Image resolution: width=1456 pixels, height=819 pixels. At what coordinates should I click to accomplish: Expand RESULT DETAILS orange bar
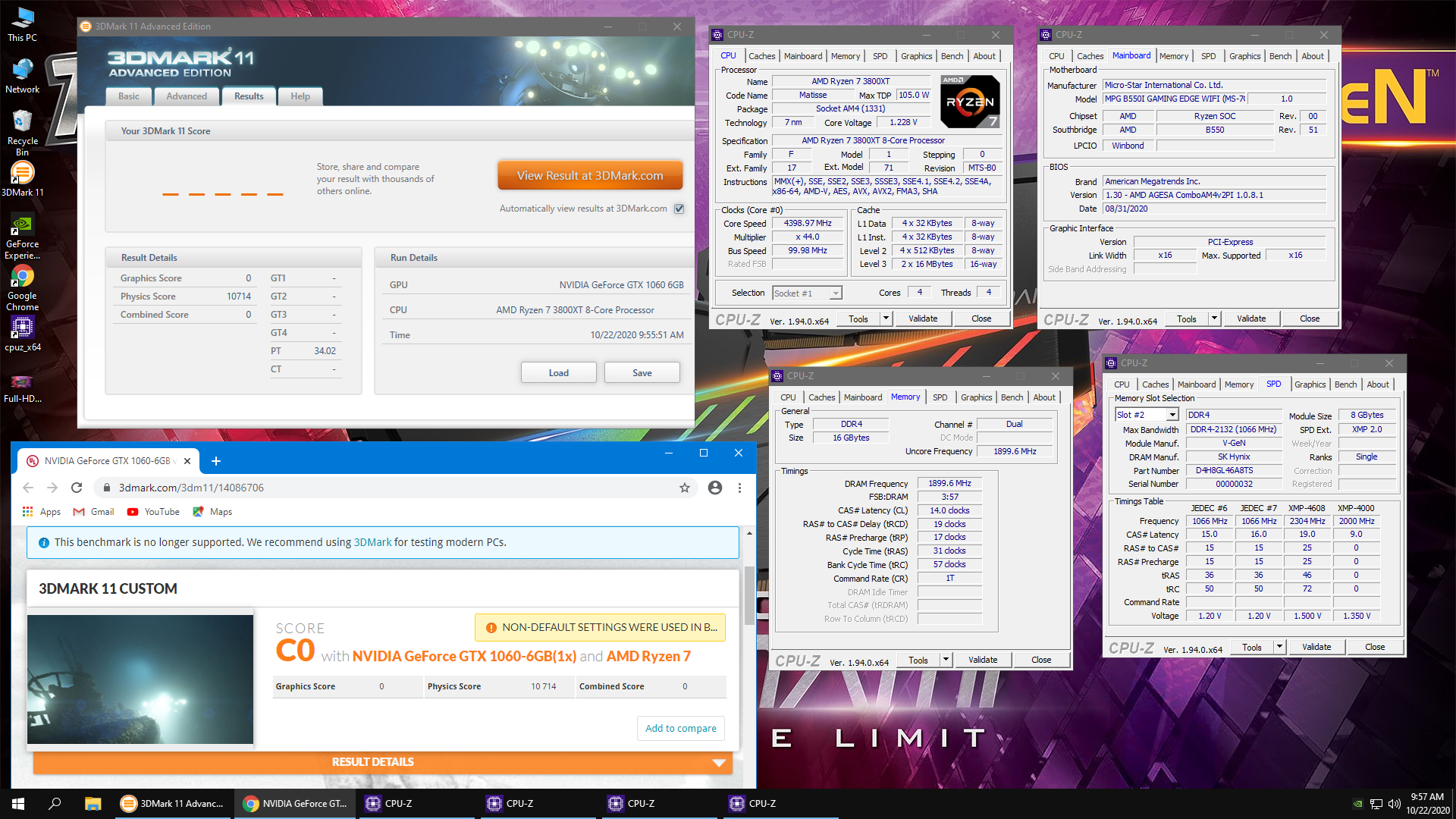pyautogui.click(x=383, y=762)
